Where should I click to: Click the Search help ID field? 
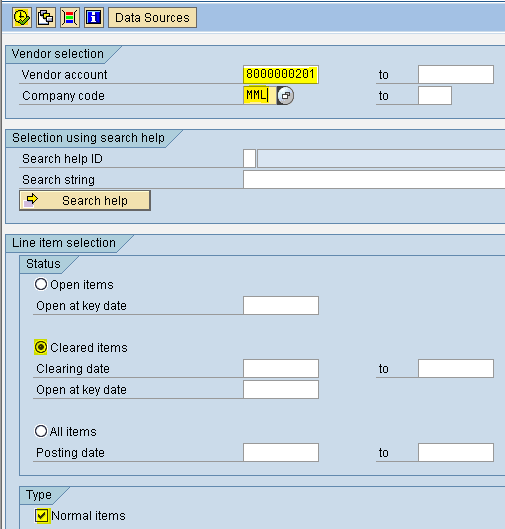249,159
